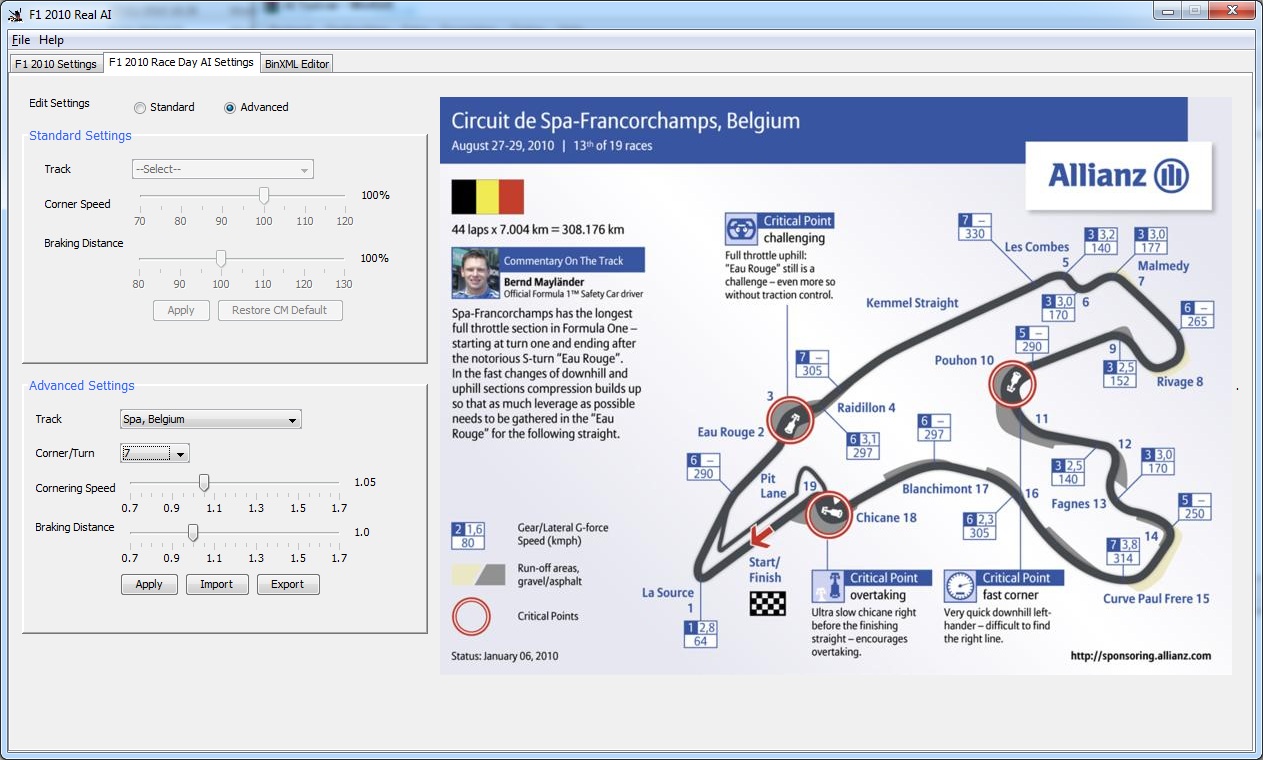Click Restore CM Default button
The height and width of the screenshot is (760, 1263).
point(280,310)
